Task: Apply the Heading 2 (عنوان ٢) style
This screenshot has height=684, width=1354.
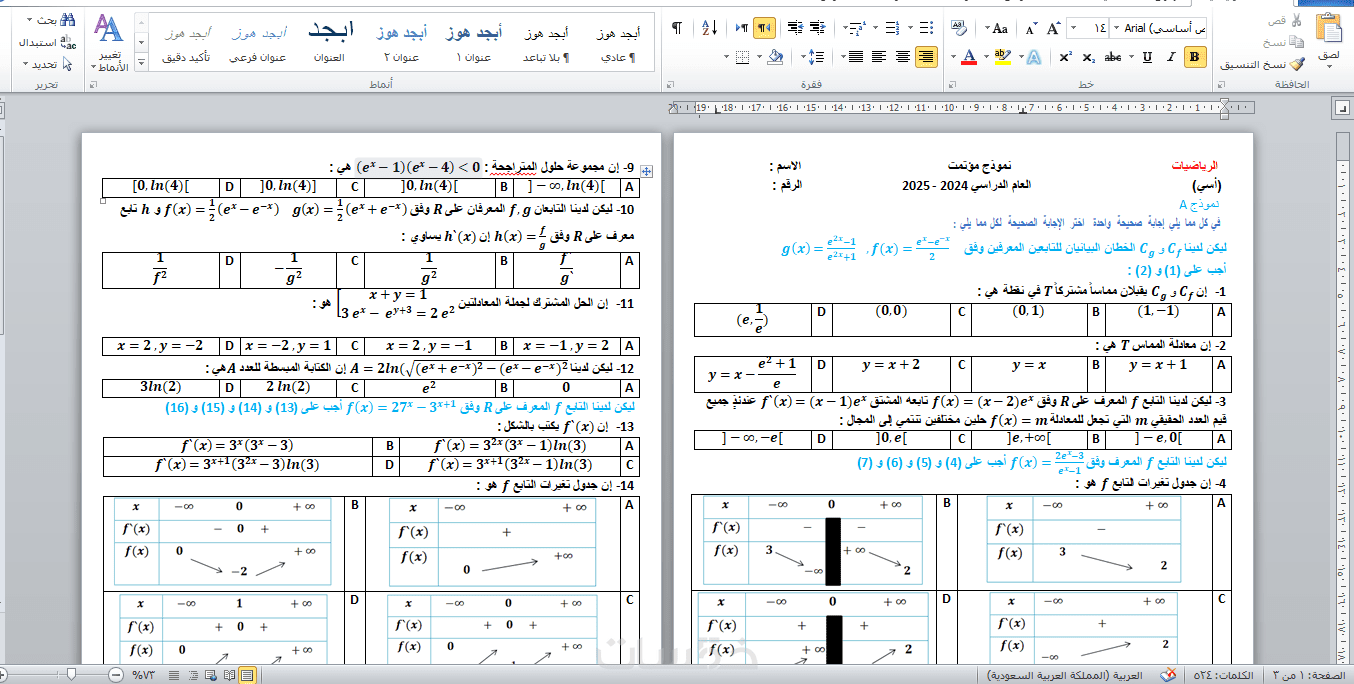Action: [401, 42]
